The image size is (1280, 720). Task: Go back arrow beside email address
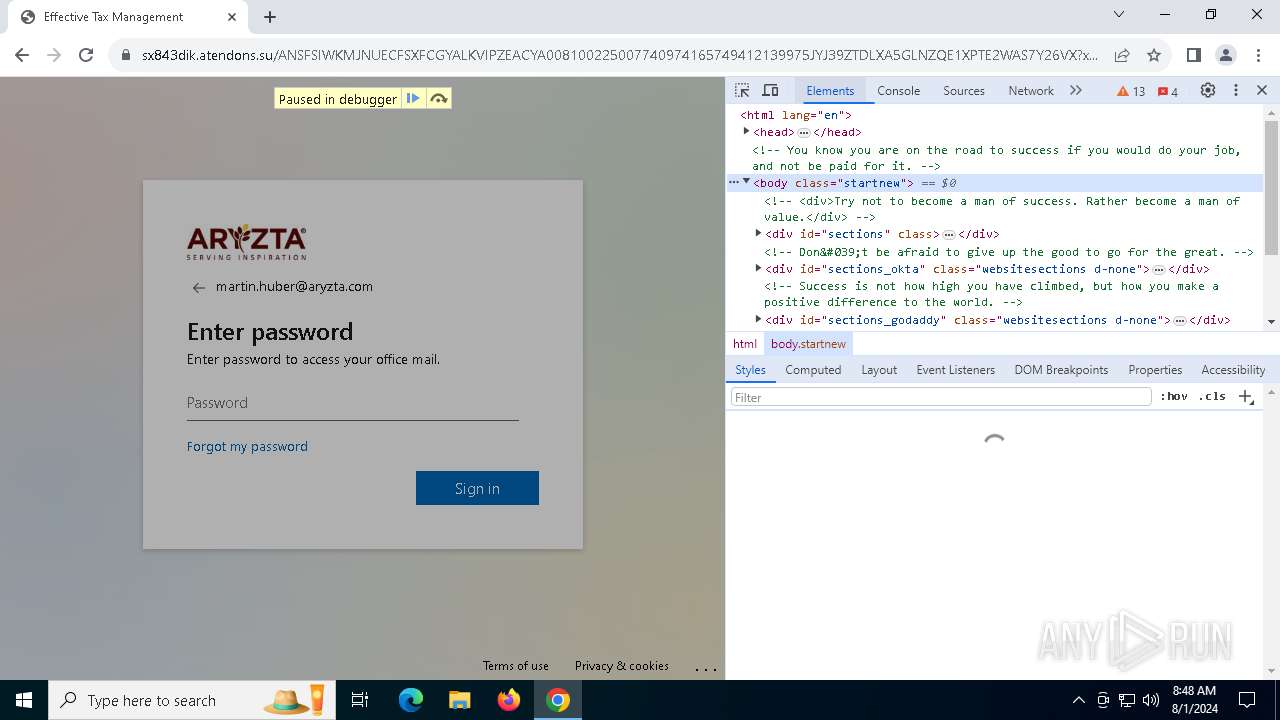198,287
